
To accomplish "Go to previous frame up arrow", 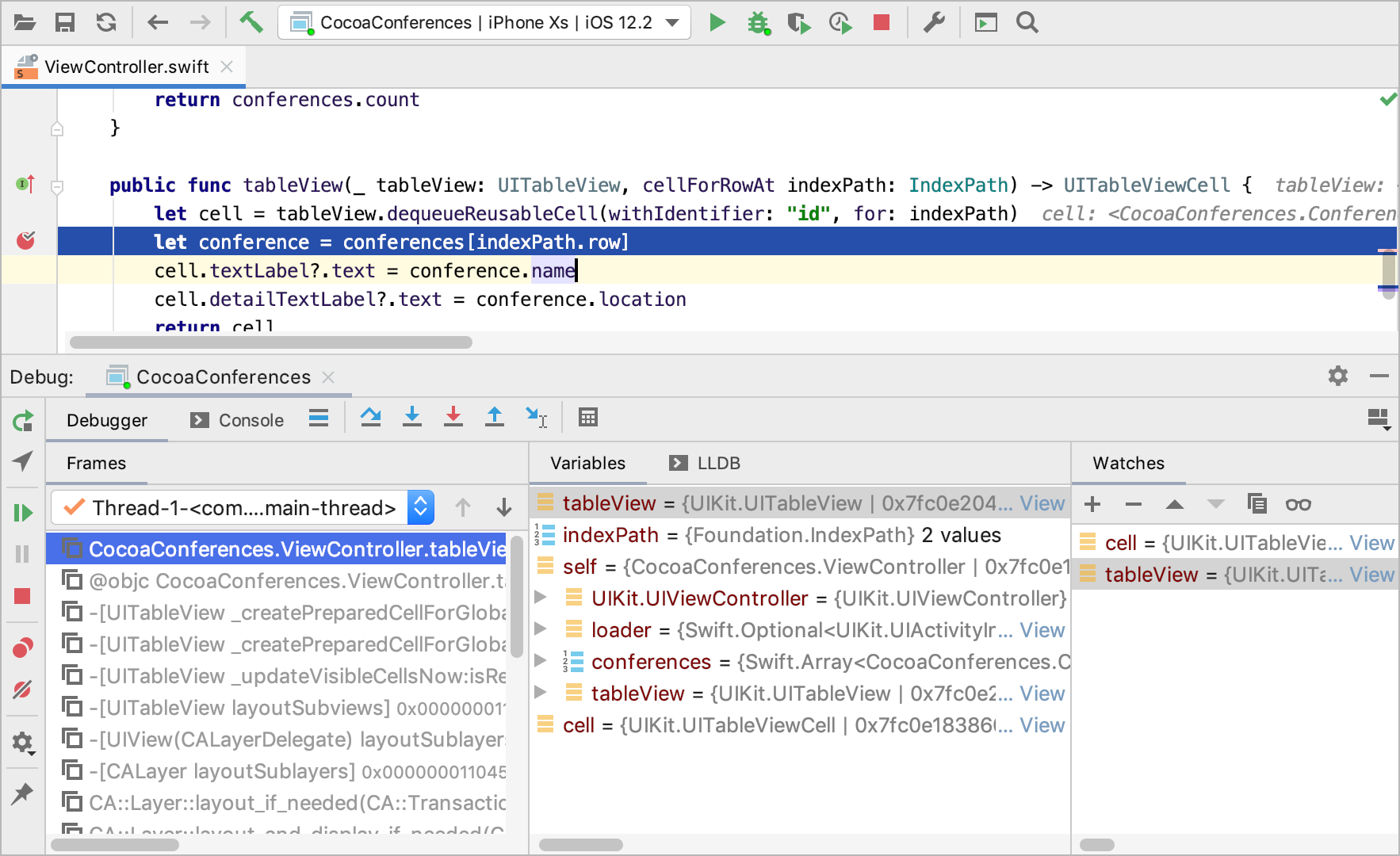I will pyautogui.click(x=463, y=507).
